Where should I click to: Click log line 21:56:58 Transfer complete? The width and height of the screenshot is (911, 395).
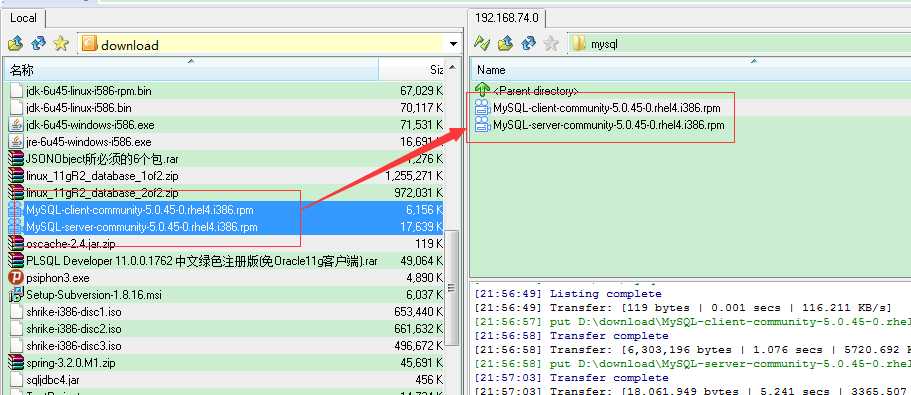point(571,336)
